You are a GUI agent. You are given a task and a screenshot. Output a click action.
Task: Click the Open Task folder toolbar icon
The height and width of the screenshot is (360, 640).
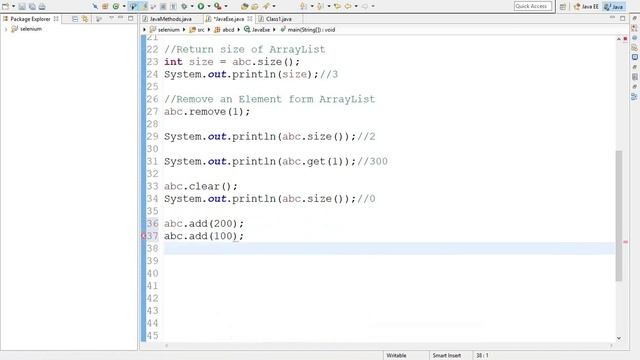[x=255, y=6]
